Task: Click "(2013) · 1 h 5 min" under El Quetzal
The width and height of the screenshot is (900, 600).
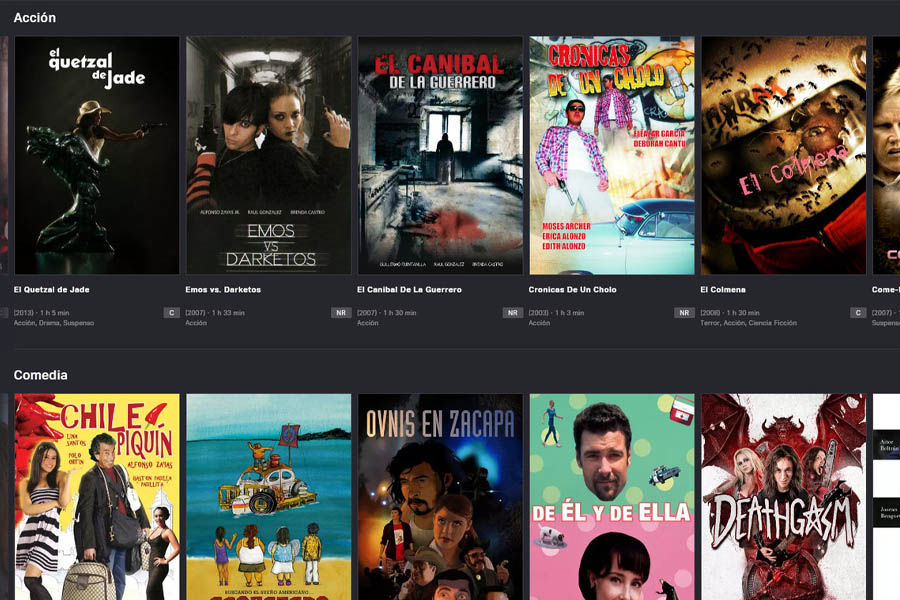Action: coord(41,313)
